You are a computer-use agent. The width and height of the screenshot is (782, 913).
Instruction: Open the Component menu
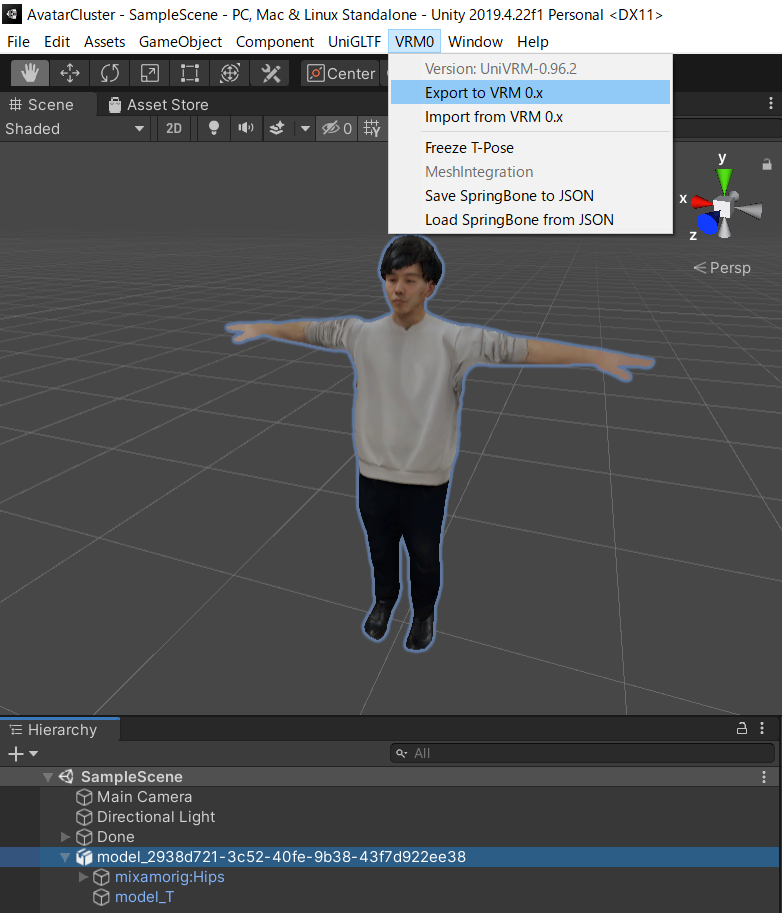click(x=275, y=42)
